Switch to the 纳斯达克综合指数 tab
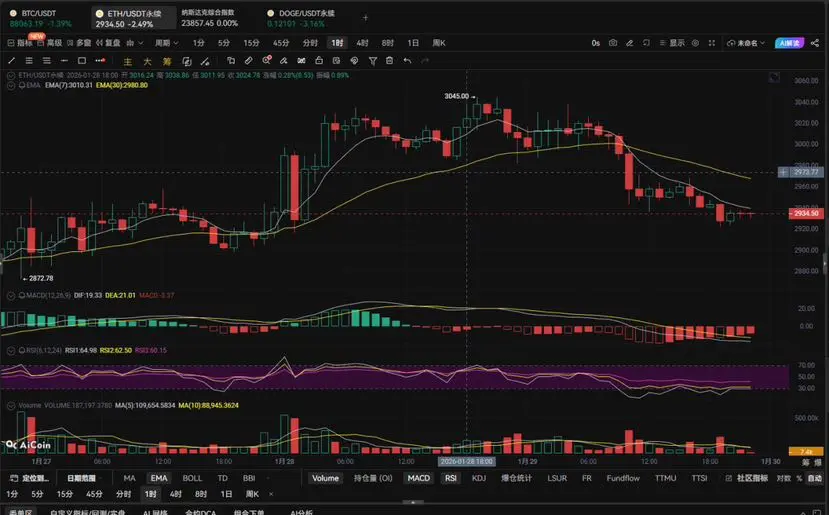 click(209, 19)
